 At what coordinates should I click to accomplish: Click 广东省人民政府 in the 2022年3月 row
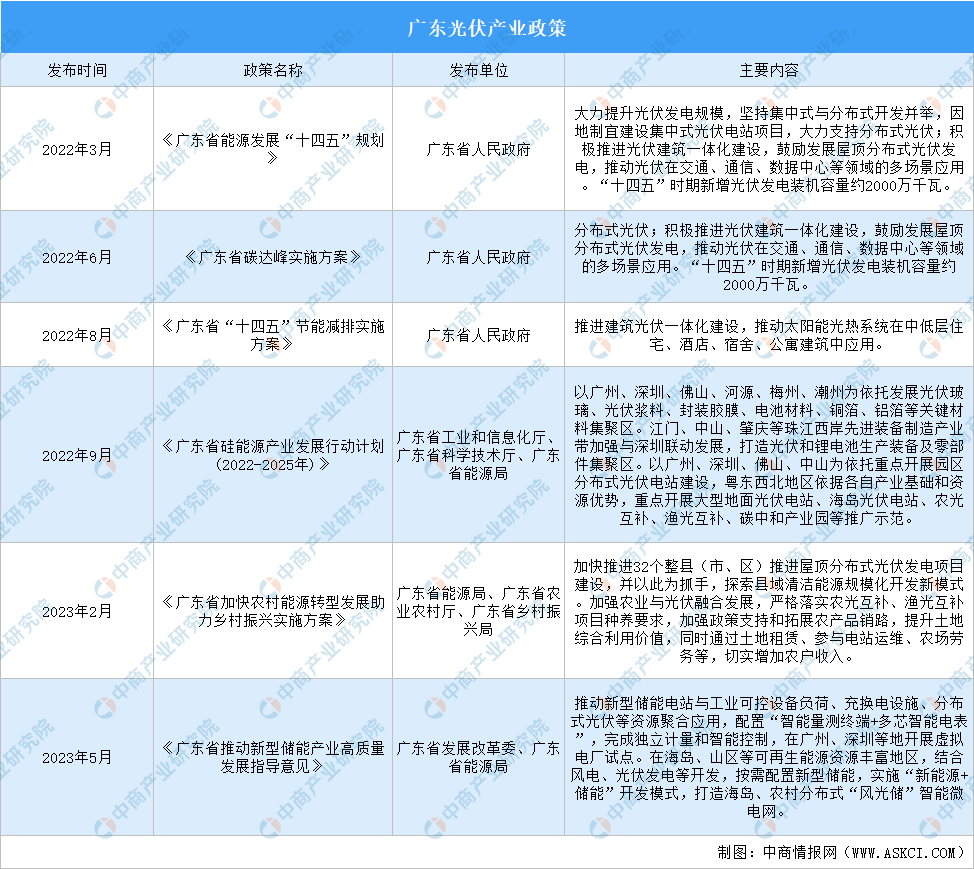pos(478,149)
